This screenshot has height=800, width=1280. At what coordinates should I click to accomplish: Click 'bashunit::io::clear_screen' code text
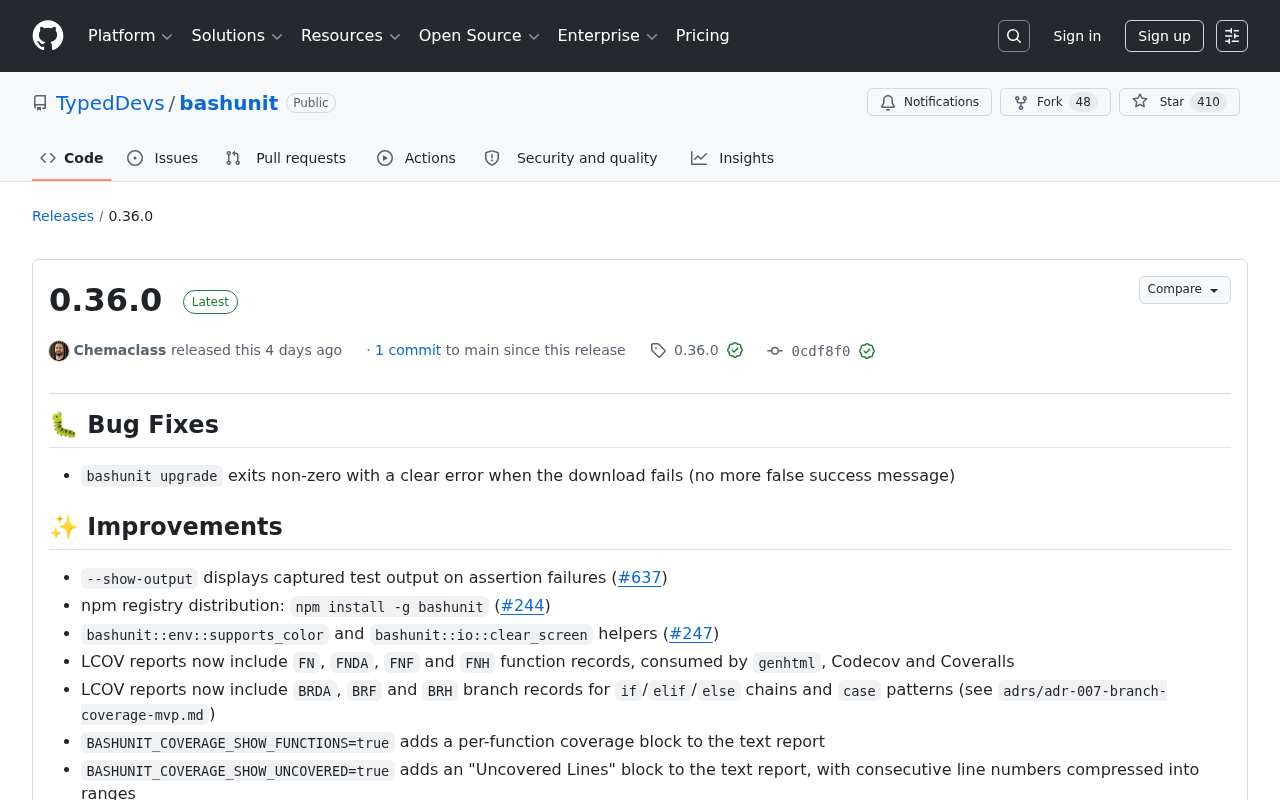[x=481, y=634]
